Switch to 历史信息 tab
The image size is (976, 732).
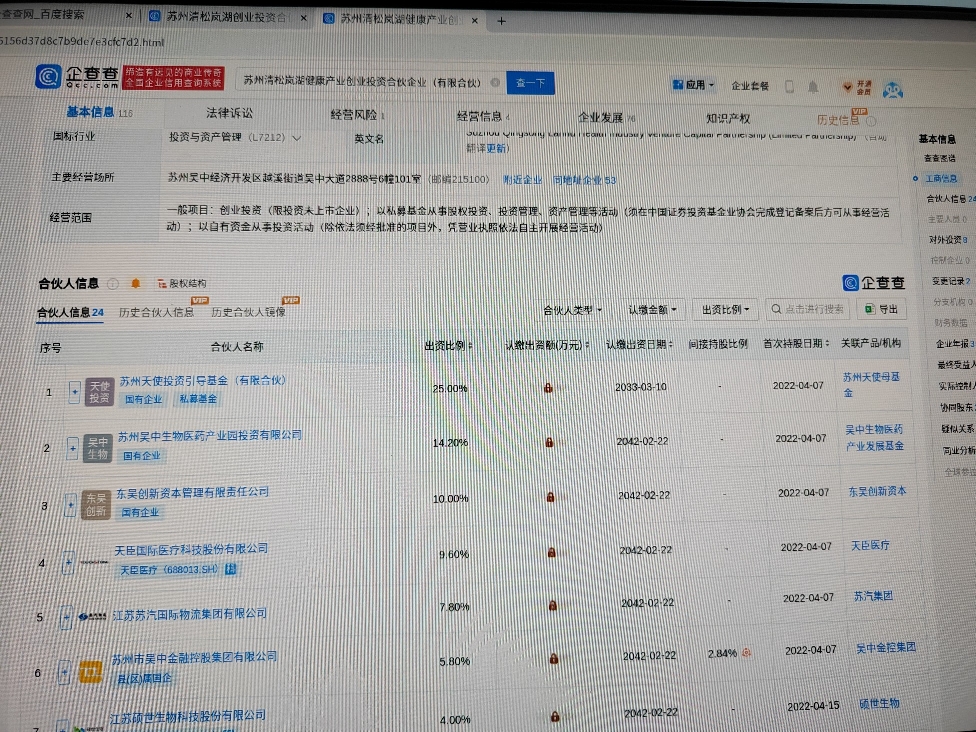[x=838, y=120]
